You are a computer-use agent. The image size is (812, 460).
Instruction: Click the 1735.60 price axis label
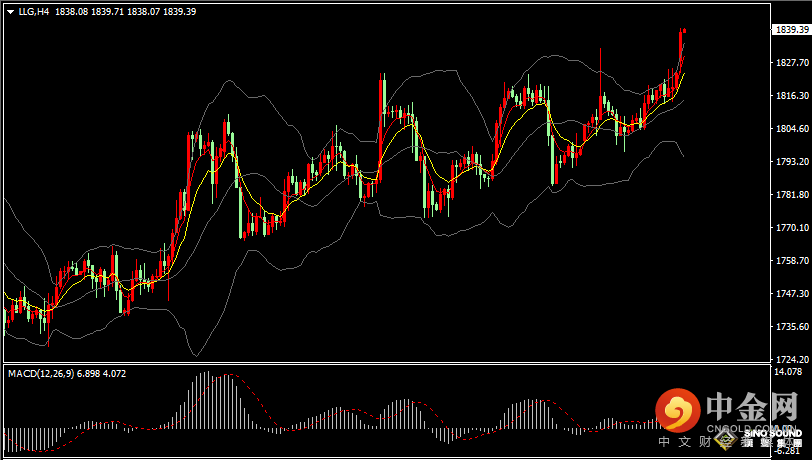[x=790, y=327]
